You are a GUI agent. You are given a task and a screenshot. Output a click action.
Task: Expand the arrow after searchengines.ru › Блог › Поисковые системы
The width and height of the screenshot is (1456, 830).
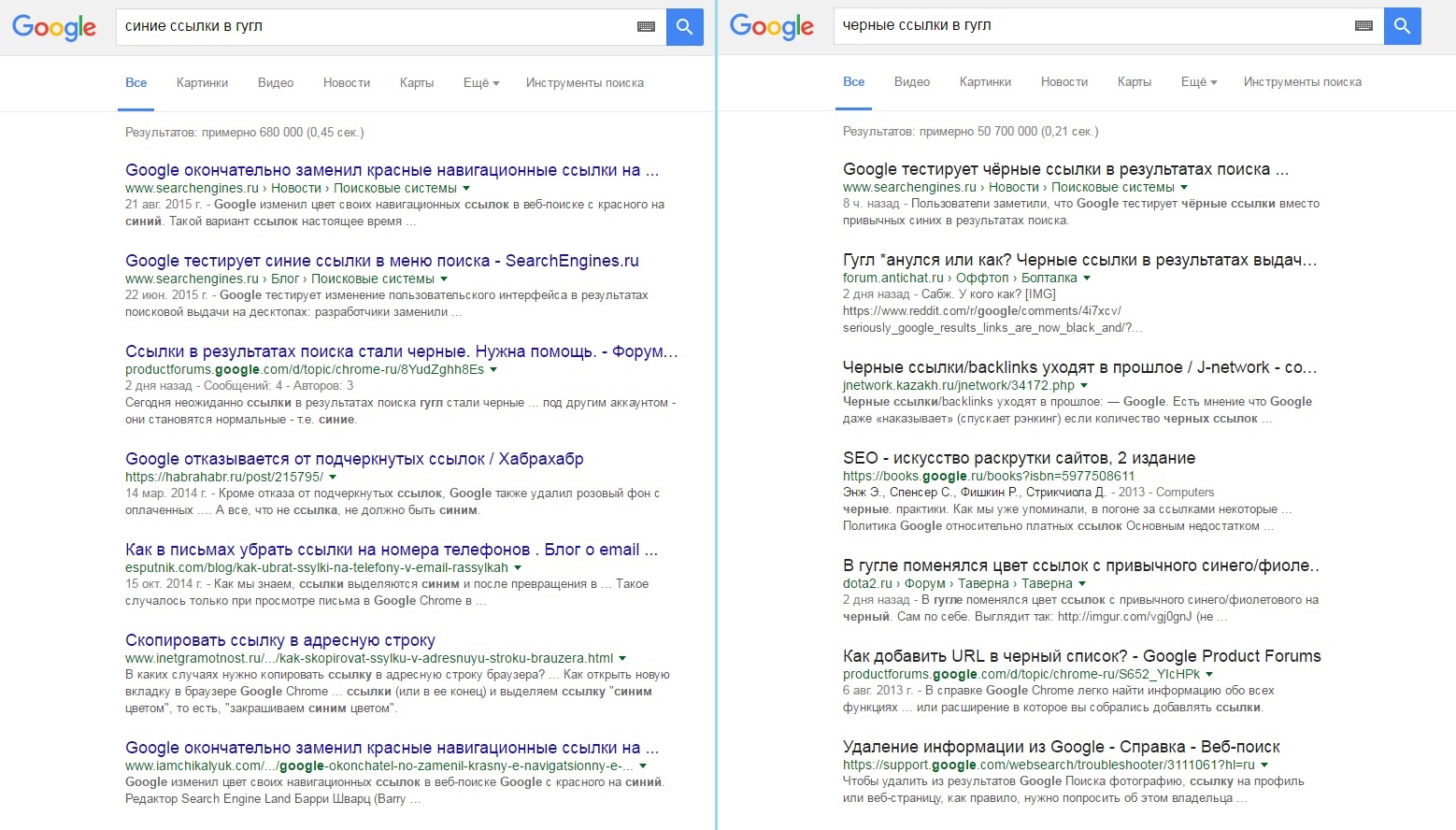444,279
